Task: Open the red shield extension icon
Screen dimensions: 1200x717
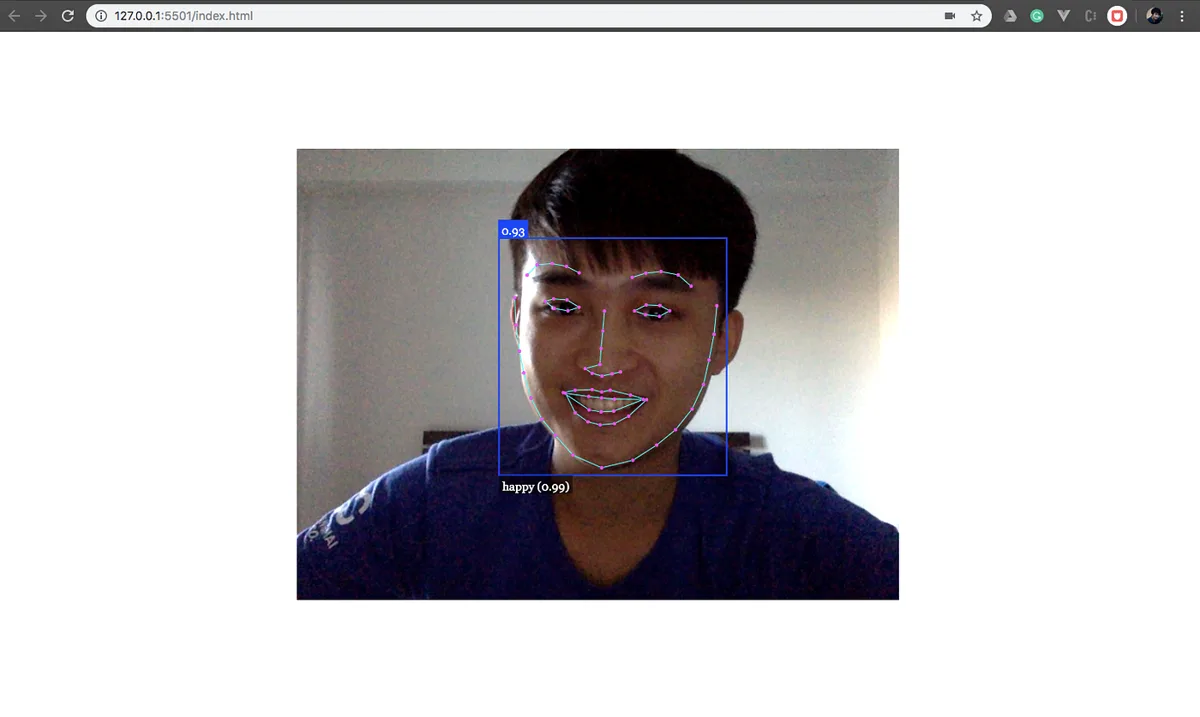Action: 1117,16
